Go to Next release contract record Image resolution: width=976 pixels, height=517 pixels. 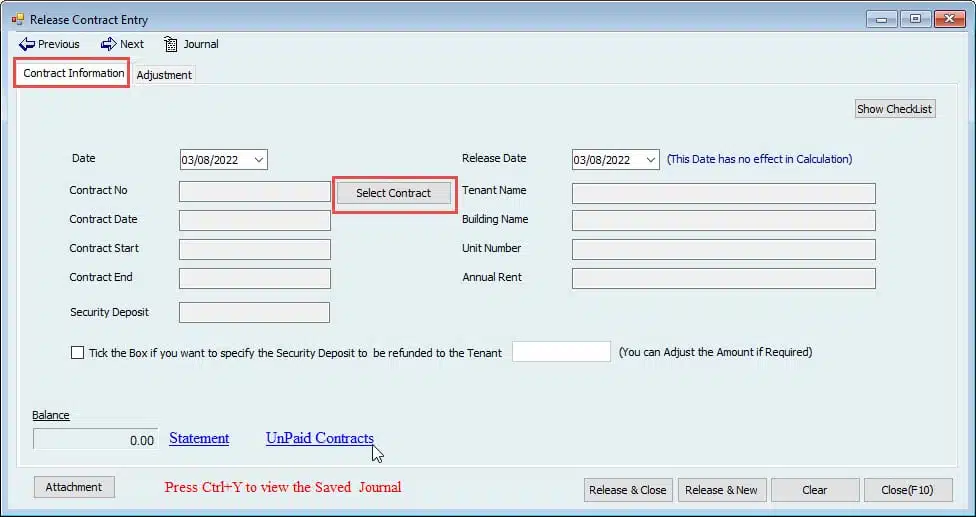122,44
